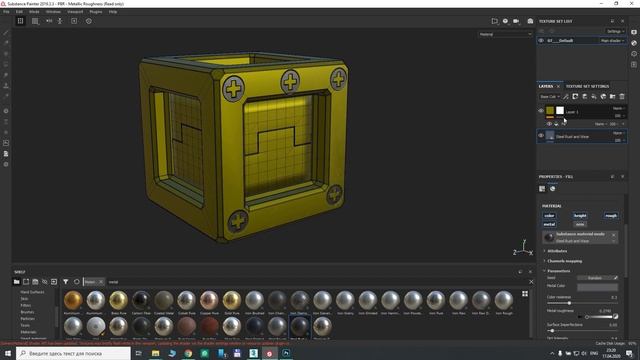Add a new folder in Layers
Viewport: 640px width, 360px height.
tap(613, 97)
